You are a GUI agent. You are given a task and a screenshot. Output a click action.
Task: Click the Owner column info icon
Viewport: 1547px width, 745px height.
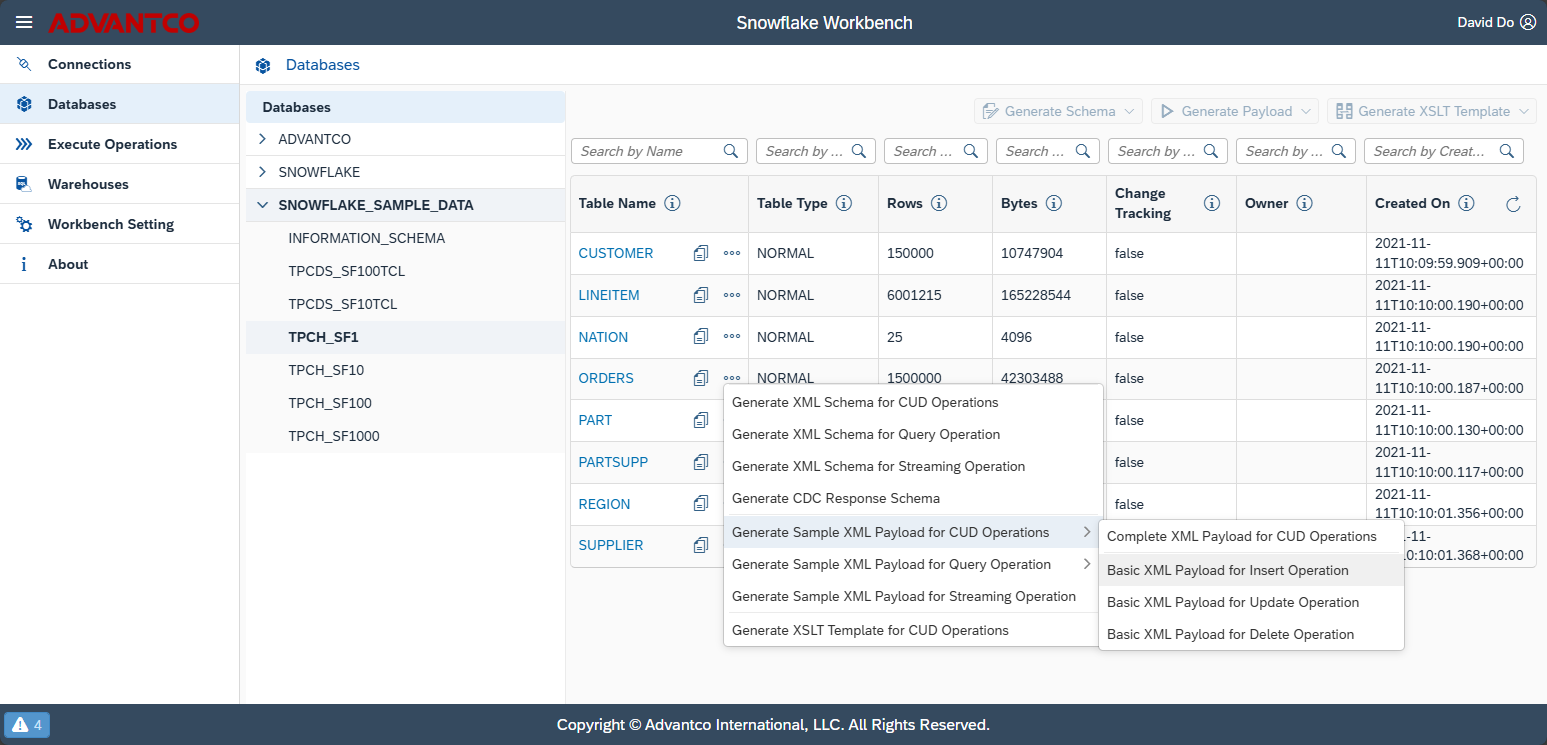click(1304, 203)
